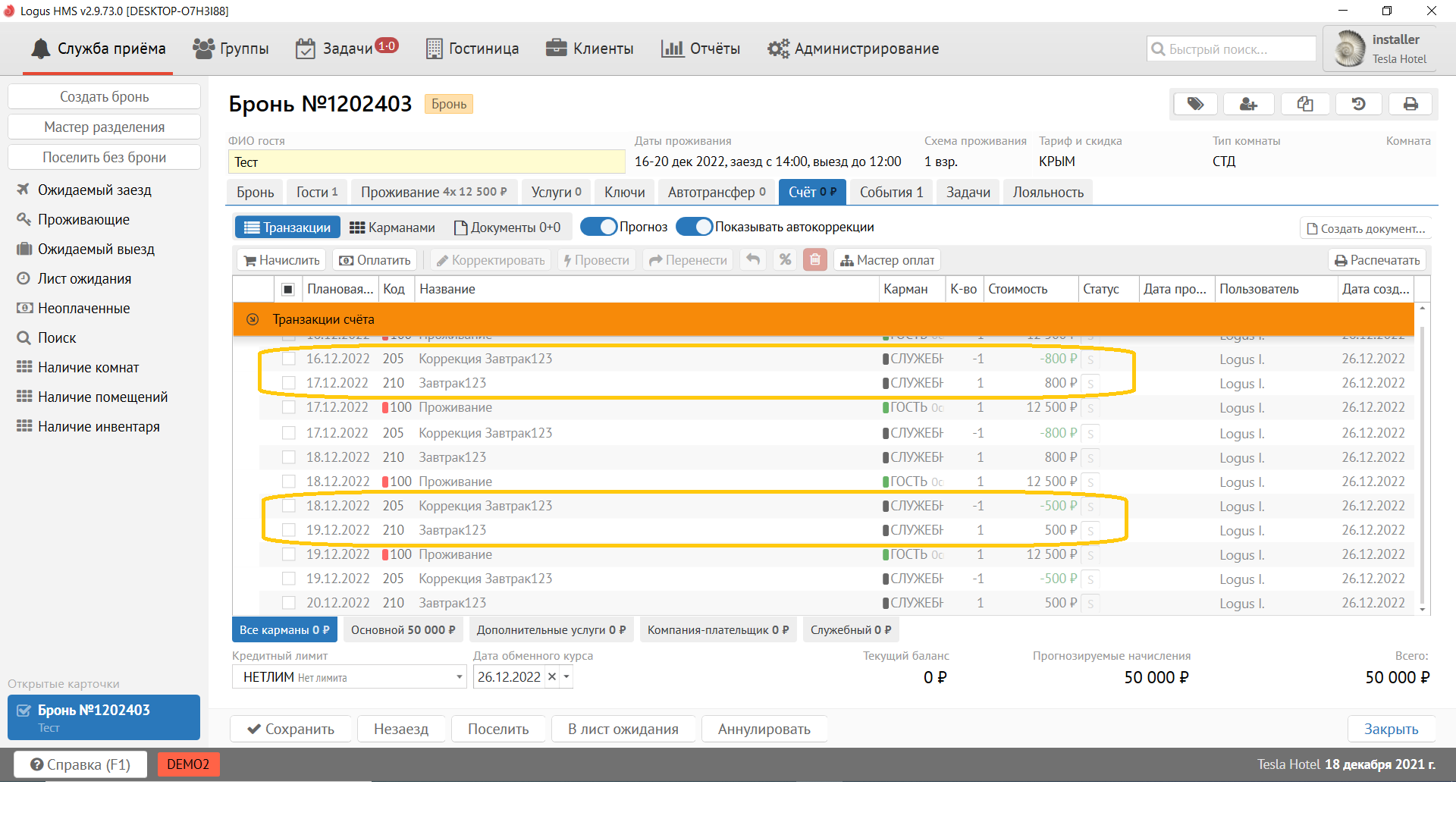The image size is (1456, 819).
Task: Disable Показывать автокоррекции switch
Action: (x=695, y=227)
